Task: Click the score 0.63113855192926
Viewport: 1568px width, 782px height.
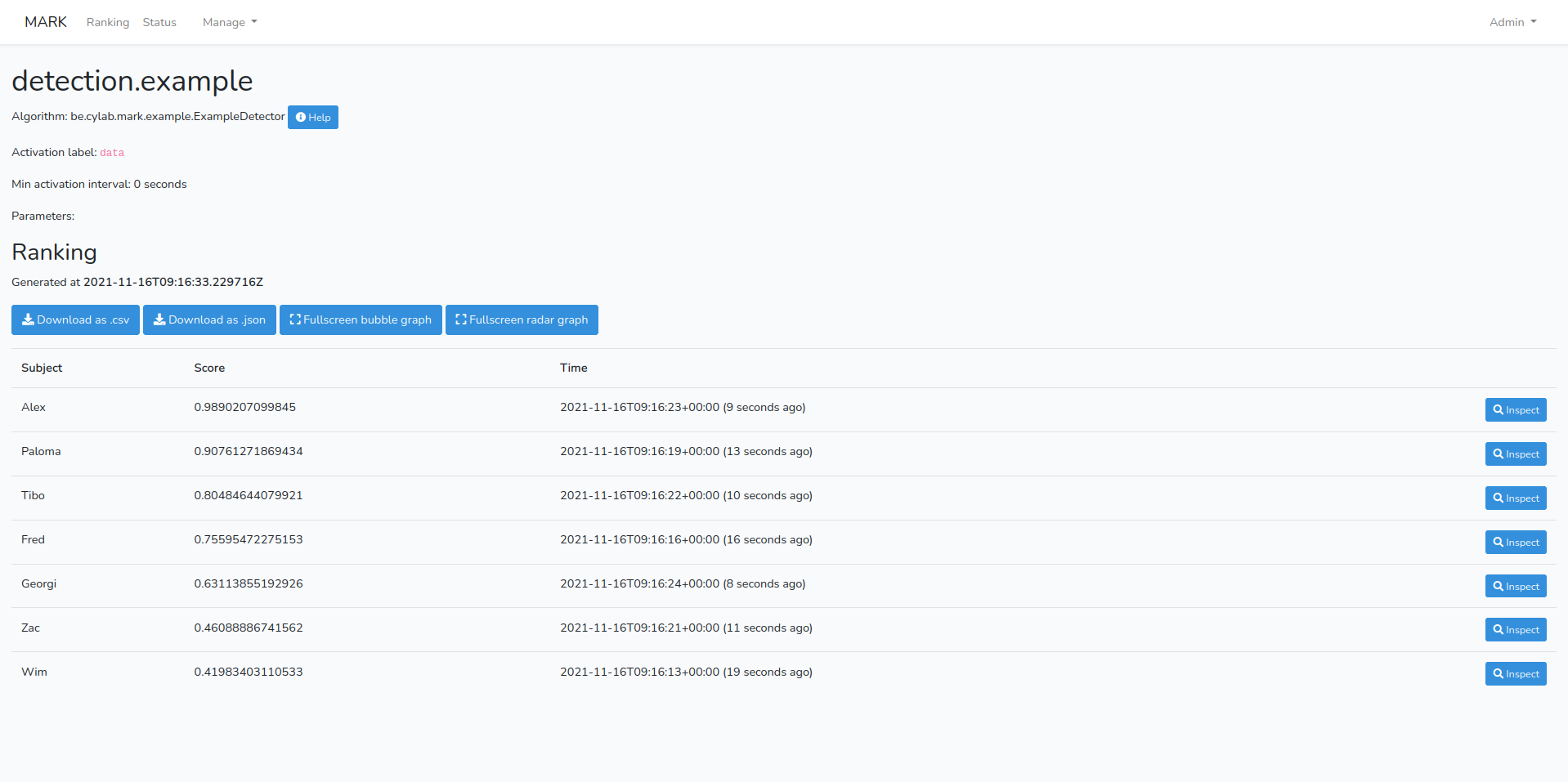Action: 249,583
